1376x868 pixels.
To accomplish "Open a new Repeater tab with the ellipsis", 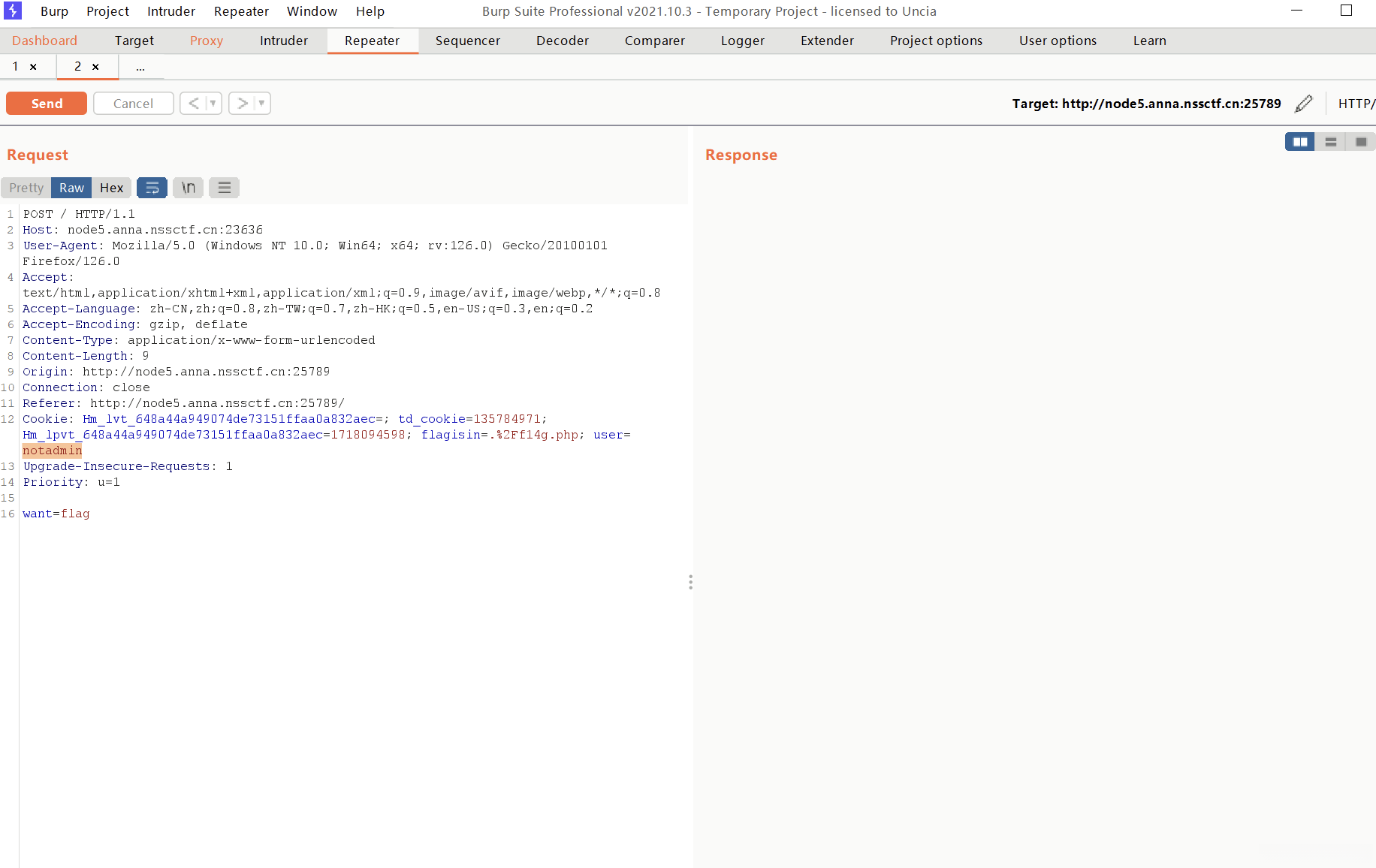I will pos(140,67).
